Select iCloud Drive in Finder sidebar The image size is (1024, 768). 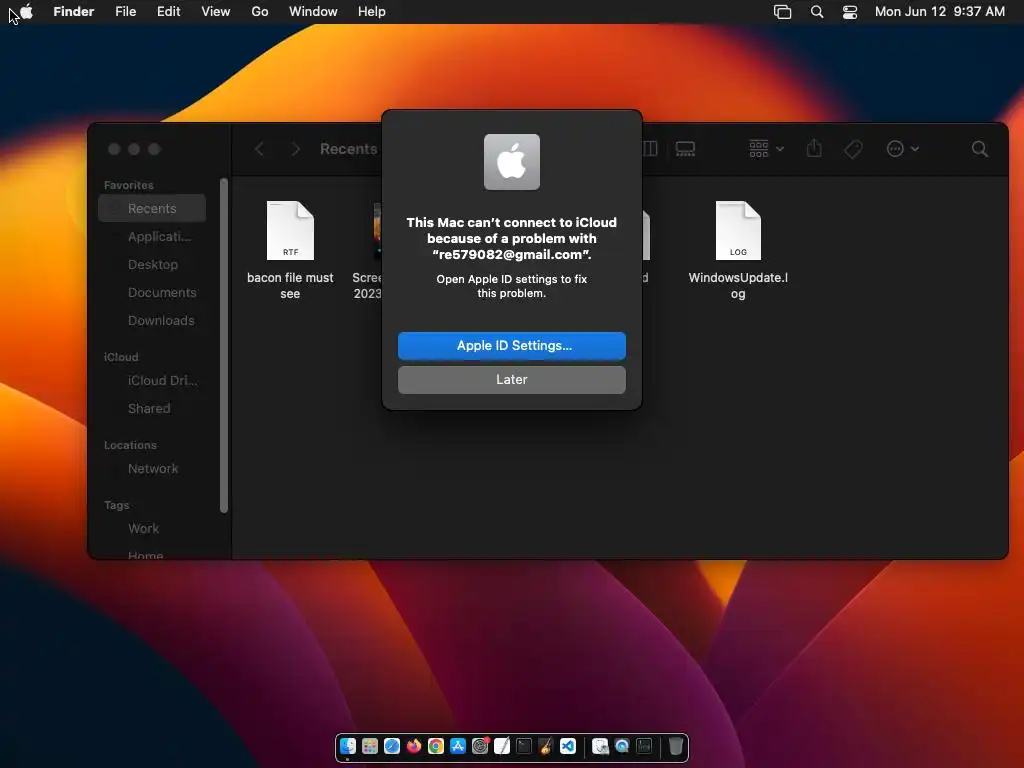click(152, 380)
